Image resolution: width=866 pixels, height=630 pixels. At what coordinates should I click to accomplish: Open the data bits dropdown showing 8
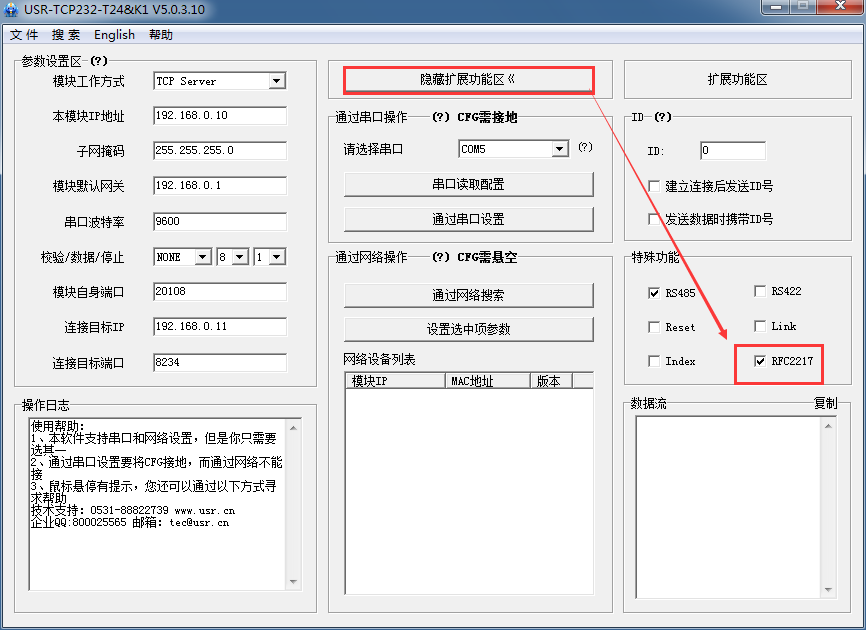coord(240,257)
